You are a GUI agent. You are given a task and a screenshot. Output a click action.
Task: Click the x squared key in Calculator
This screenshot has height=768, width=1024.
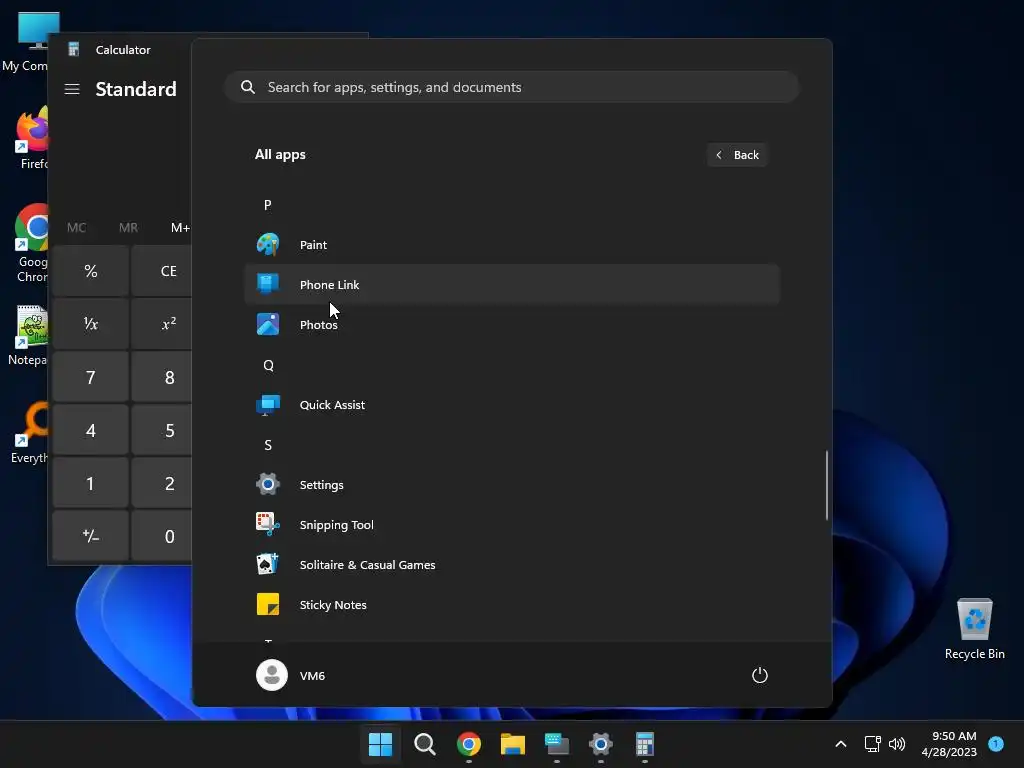pyautogui.click(x=162, y=324)
